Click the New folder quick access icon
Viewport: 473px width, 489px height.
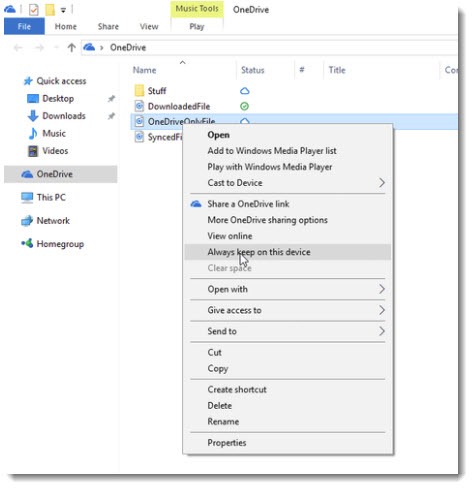(50, 10)
